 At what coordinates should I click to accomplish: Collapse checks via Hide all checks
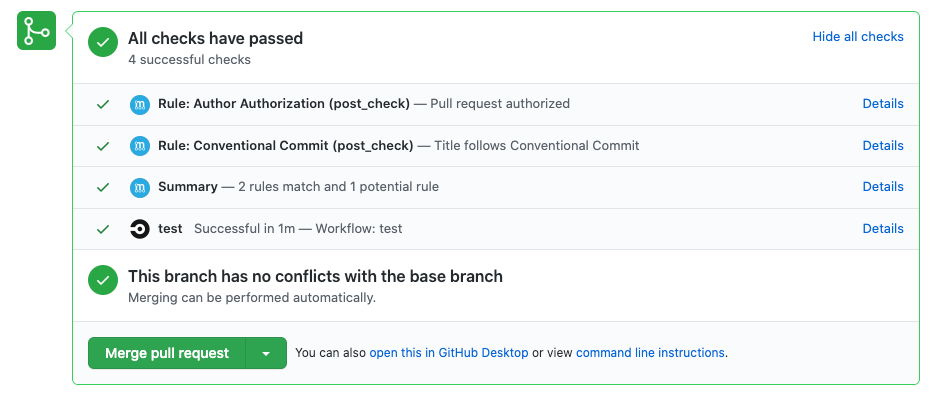coord(858,37)
